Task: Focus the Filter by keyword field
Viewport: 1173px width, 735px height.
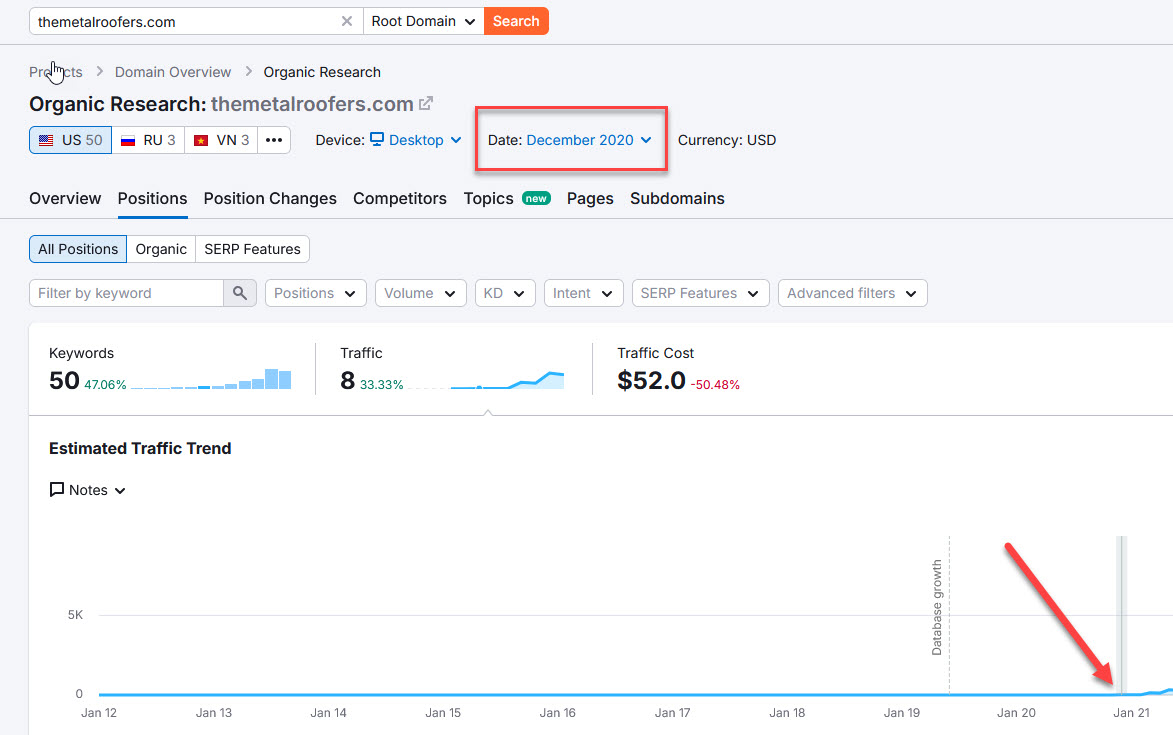Action: tap(126, 293)
